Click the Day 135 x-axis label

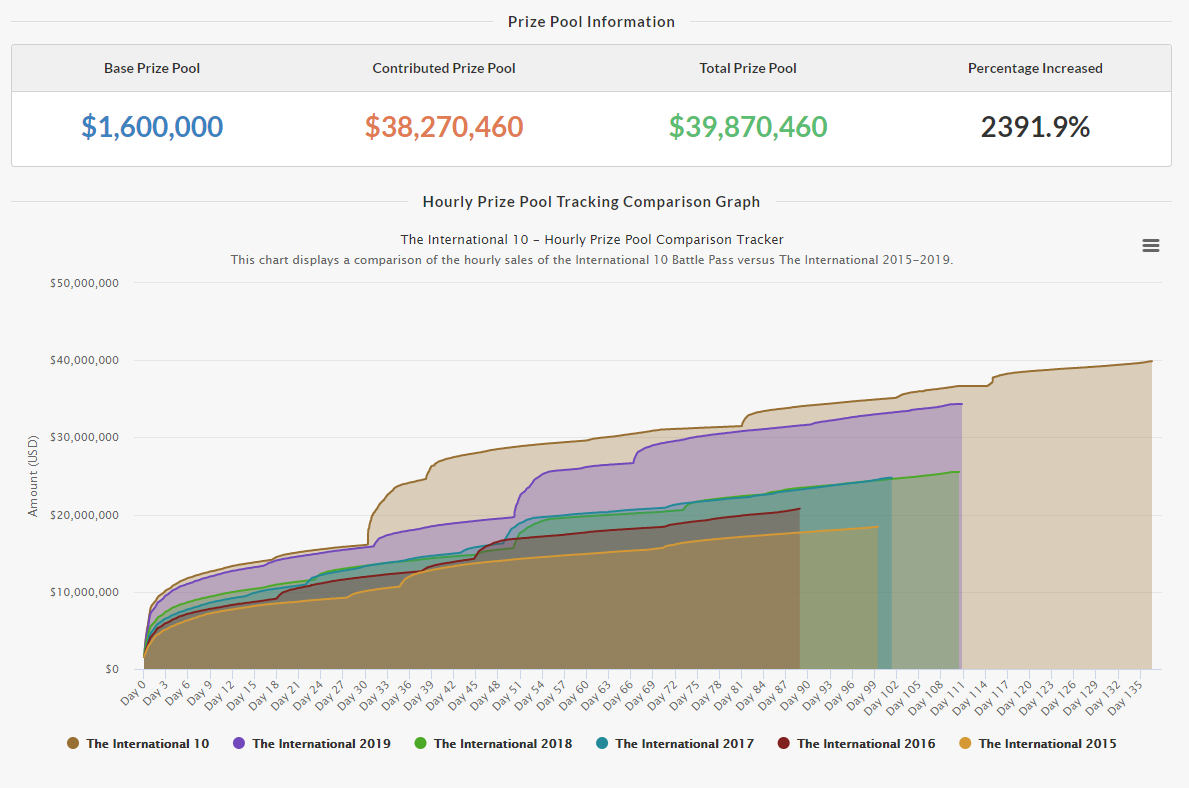point(1125,697)
